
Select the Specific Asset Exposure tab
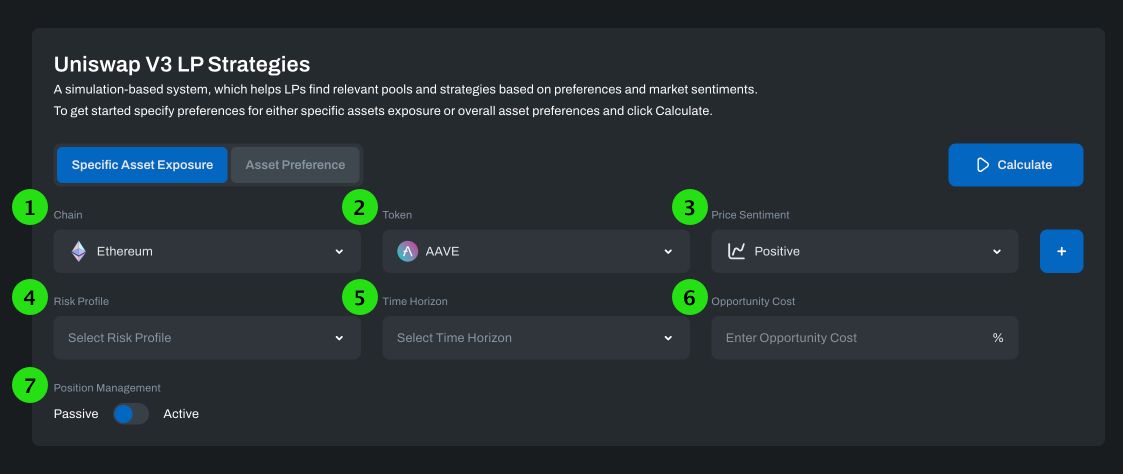pos(142,165)
